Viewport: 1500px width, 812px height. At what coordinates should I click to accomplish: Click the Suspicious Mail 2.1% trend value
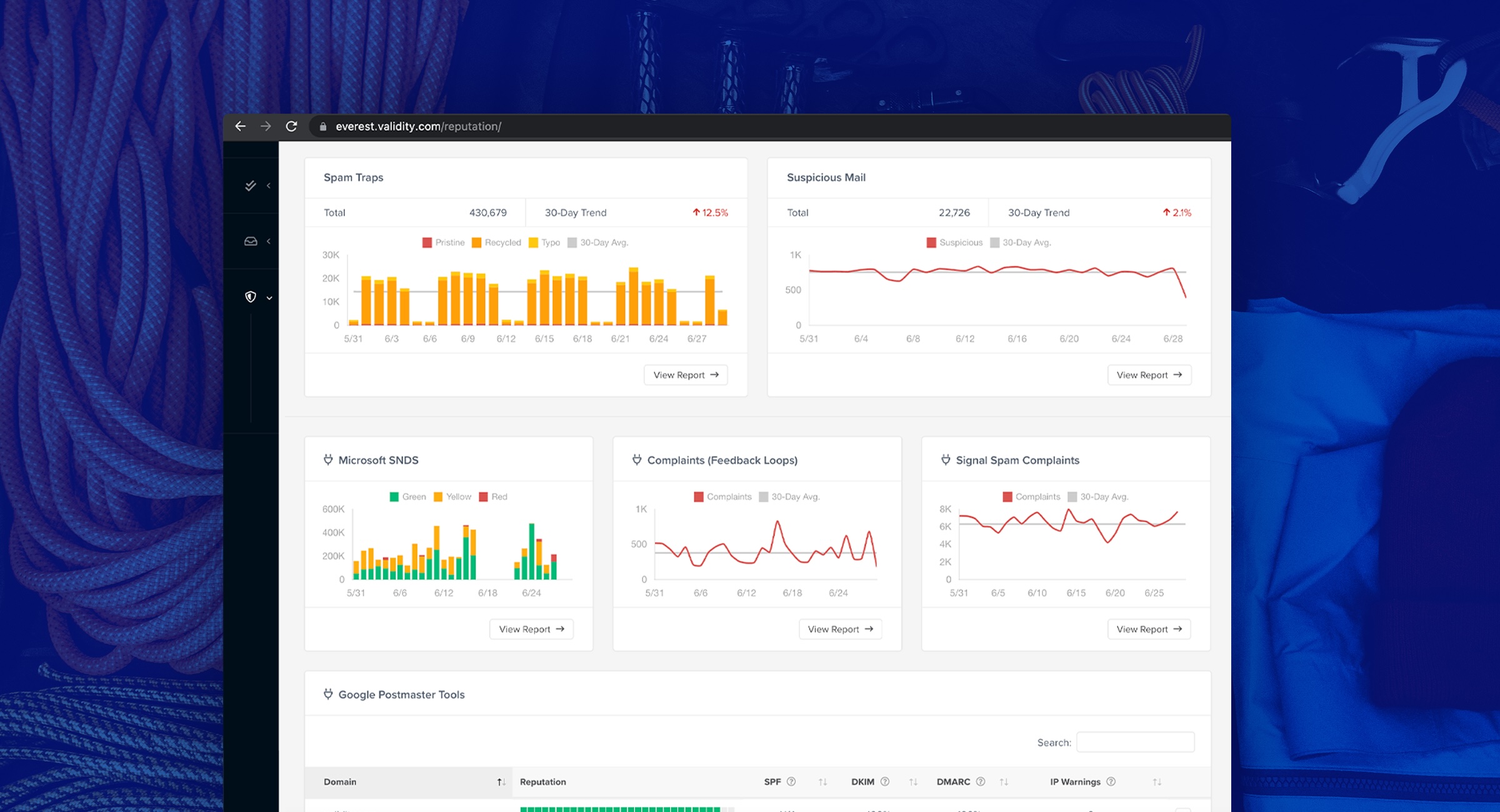tap(1177, 212)
